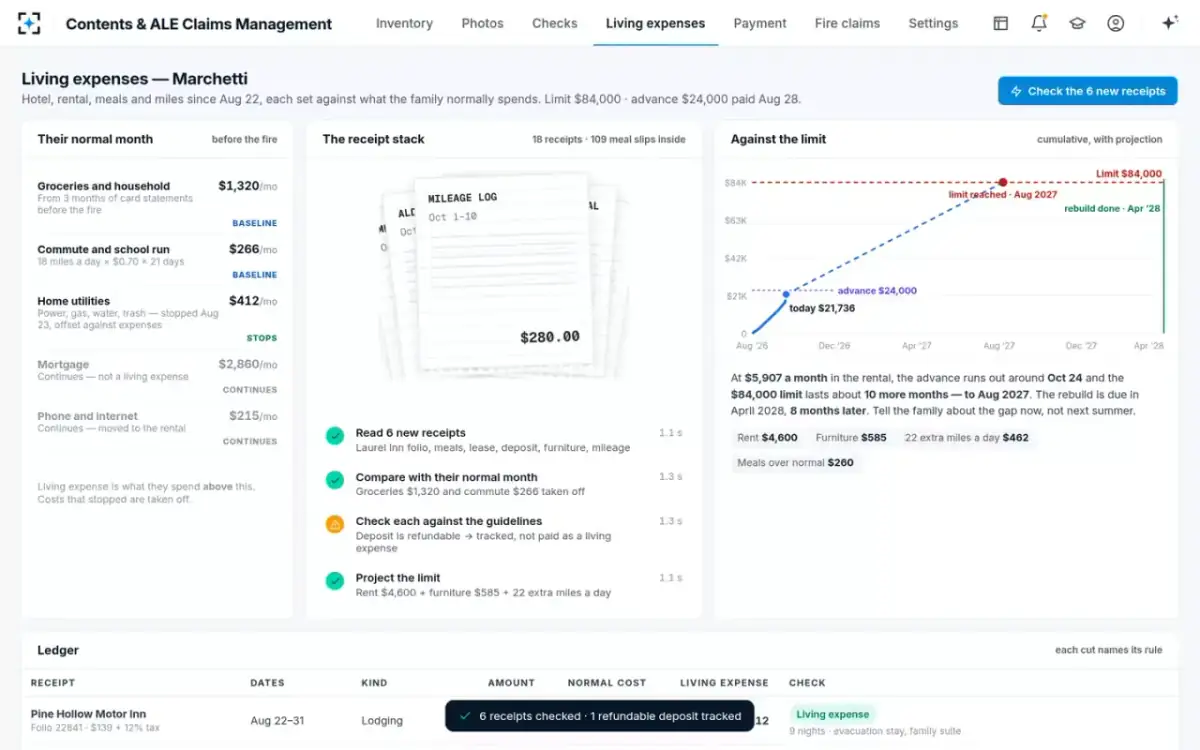Click the app logo icon
Viewport: 1200px width, 750px height.
(x=30, y=23)
